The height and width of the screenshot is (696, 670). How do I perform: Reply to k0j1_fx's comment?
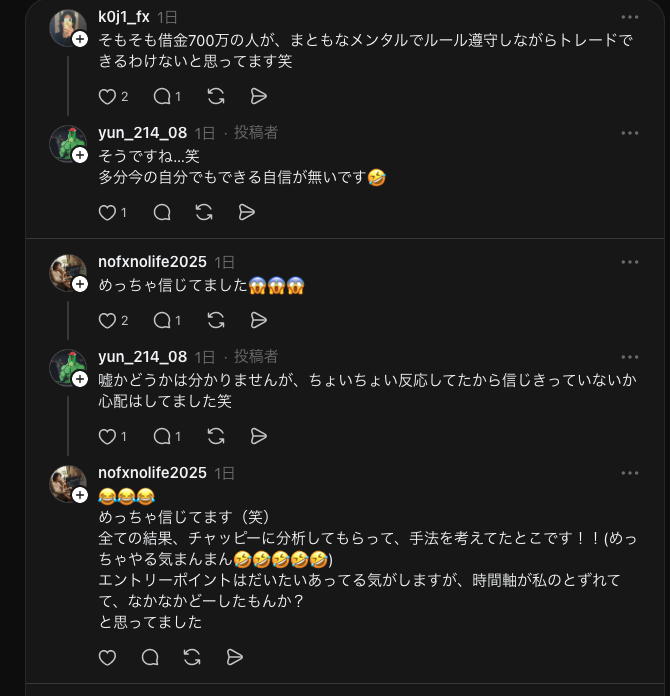tap(161, 97)
